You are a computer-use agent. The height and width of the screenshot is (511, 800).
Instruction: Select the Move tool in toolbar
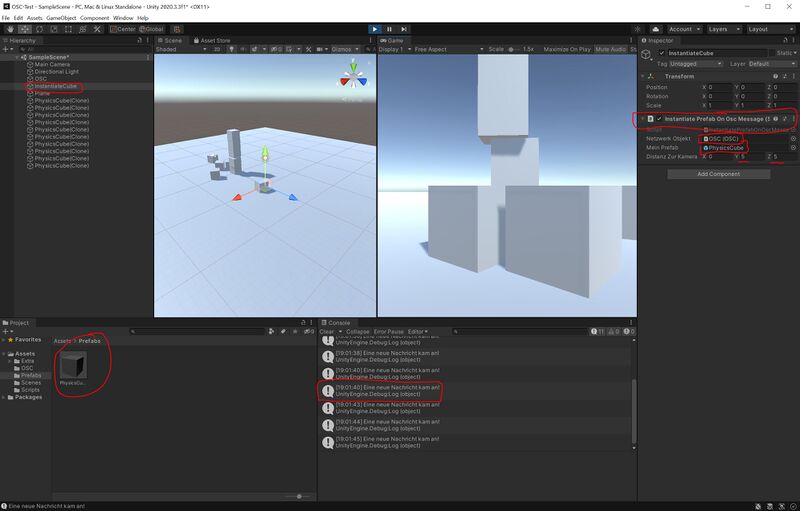[23, 29]
